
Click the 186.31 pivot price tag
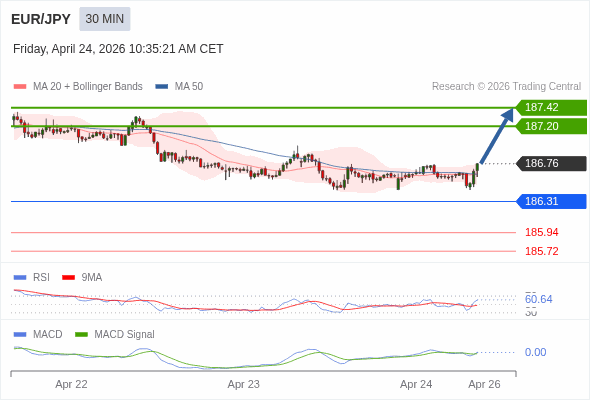pyautogui.click(x=551, y=201)
